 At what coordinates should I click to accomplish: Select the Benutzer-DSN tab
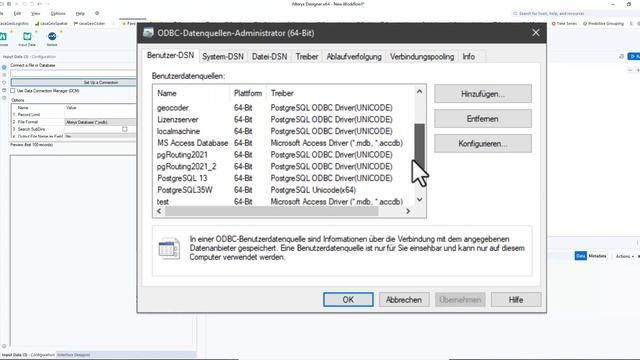pyautogui.click(x=170, y=56)
